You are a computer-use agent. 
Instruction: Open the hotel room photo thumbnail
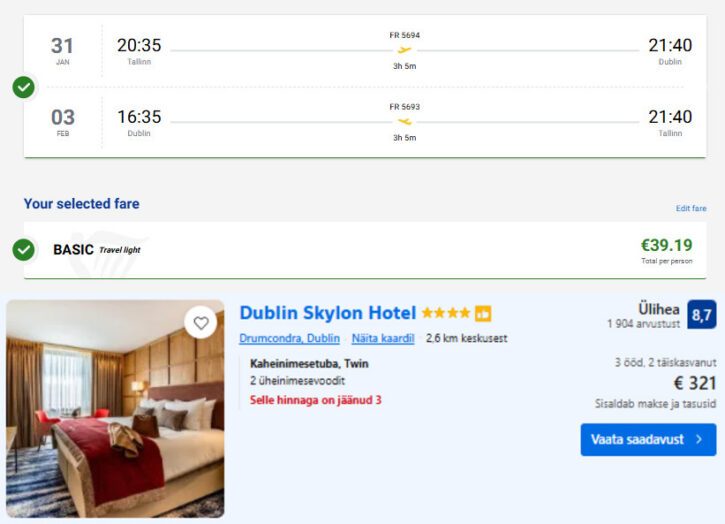(x=115, y=409)
